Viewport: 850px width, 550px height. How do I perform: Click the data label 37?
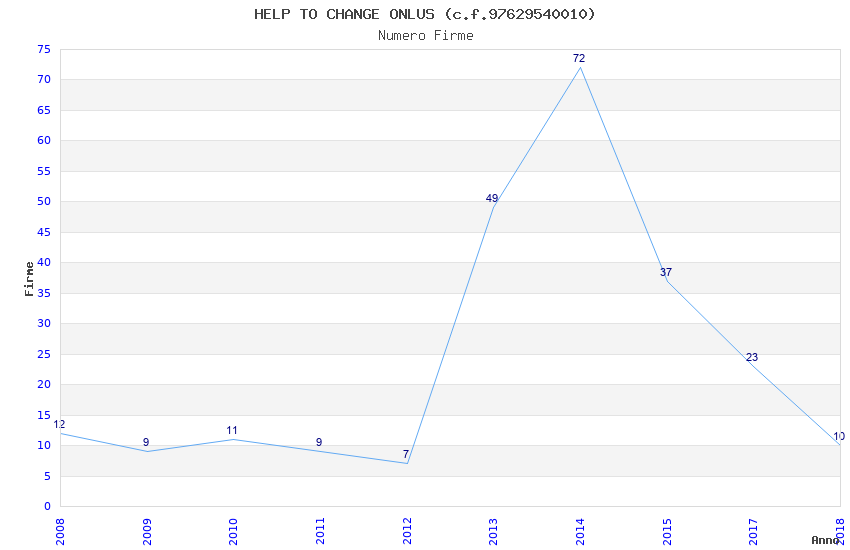coord(666,272)
